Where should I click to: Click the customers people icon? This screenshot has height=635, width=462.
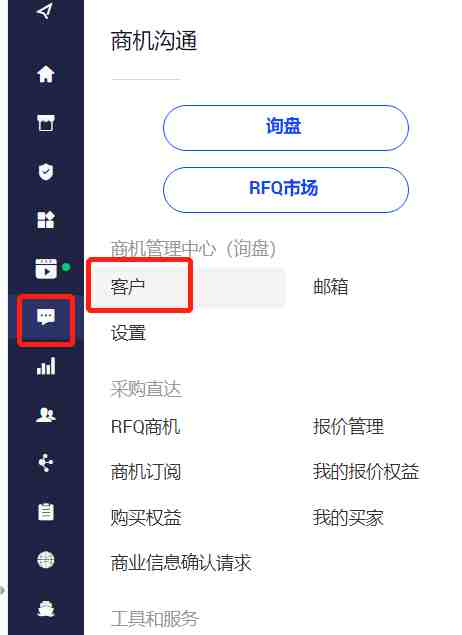[x=46, y=415]
